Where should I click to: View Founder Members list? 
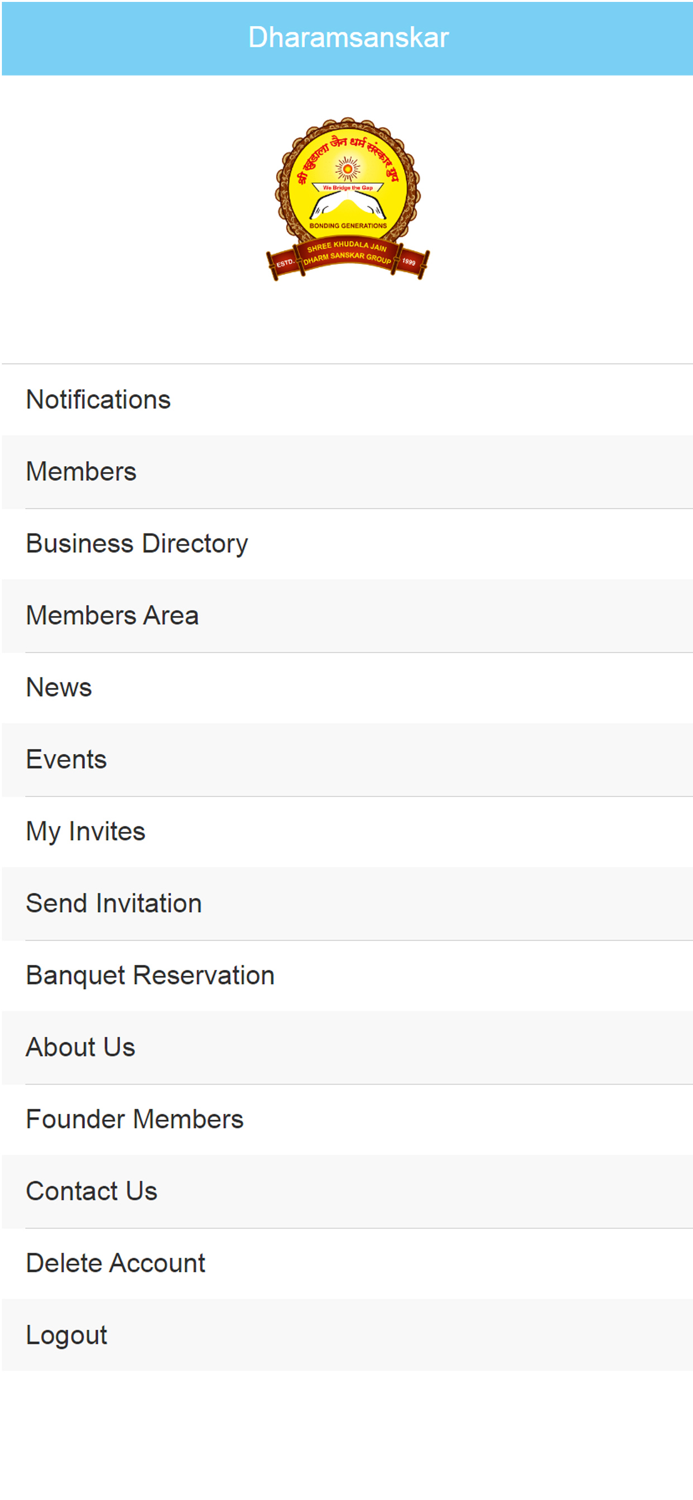[x=135, y=1120]
